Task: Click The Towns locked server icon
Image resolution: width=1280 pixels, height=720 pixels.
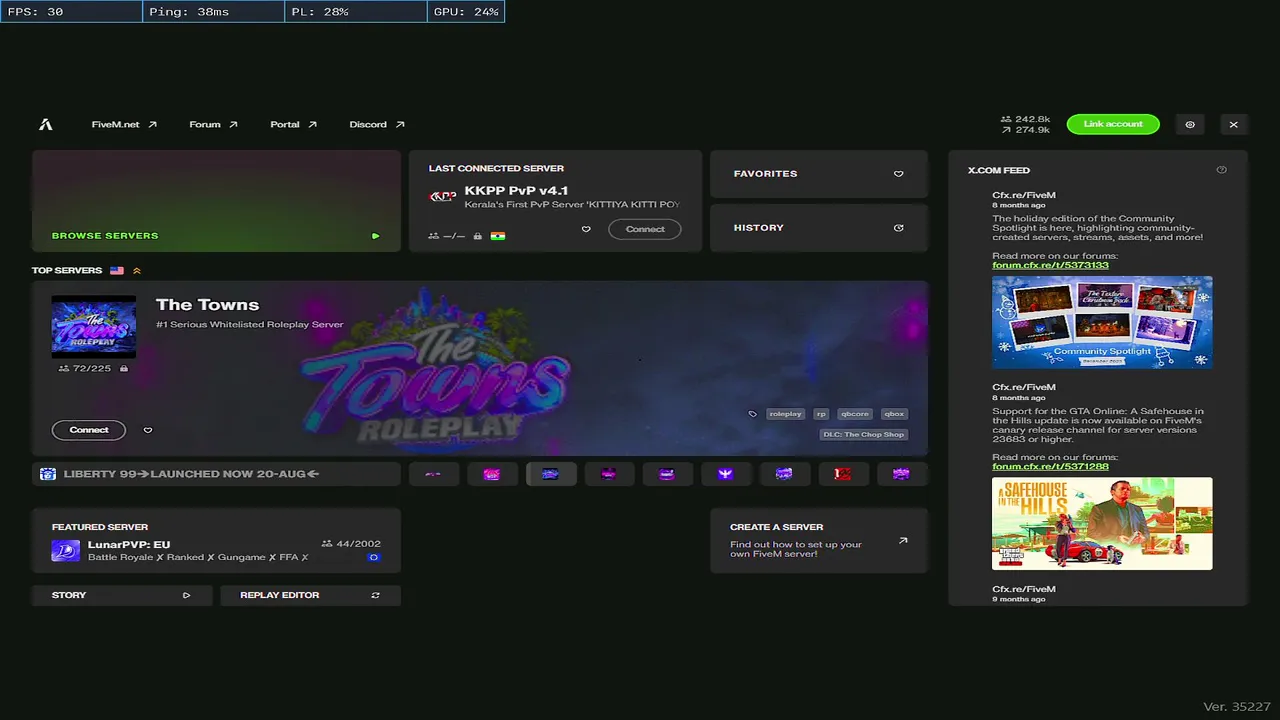Action: click(x=124, y=369)
